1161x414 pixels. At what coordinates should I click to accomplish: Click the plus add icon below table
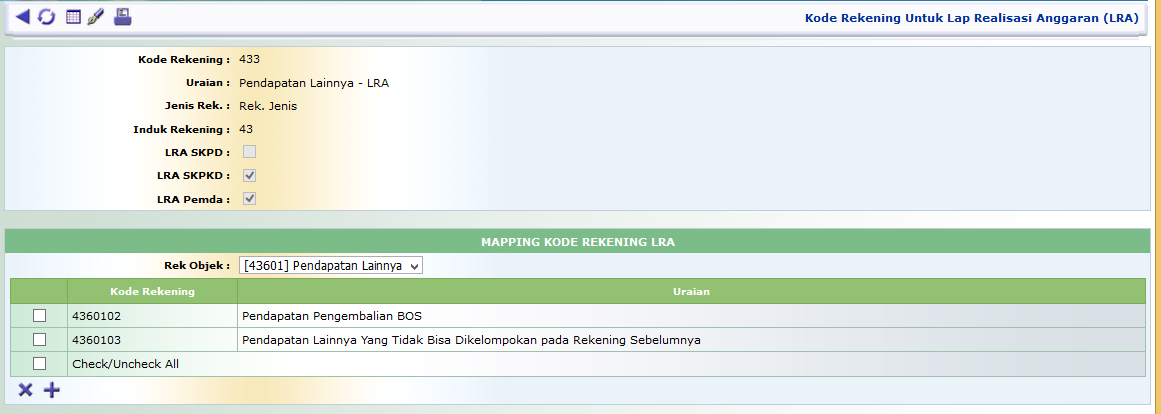[51, 390]
